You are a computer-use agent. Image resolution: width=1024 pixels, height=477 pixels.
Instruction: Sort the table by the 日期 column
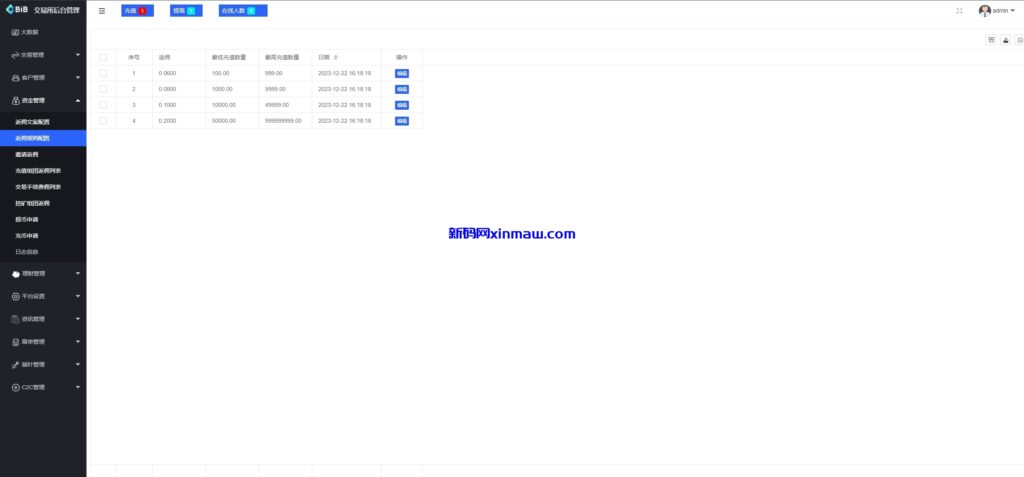click(336, 58)
